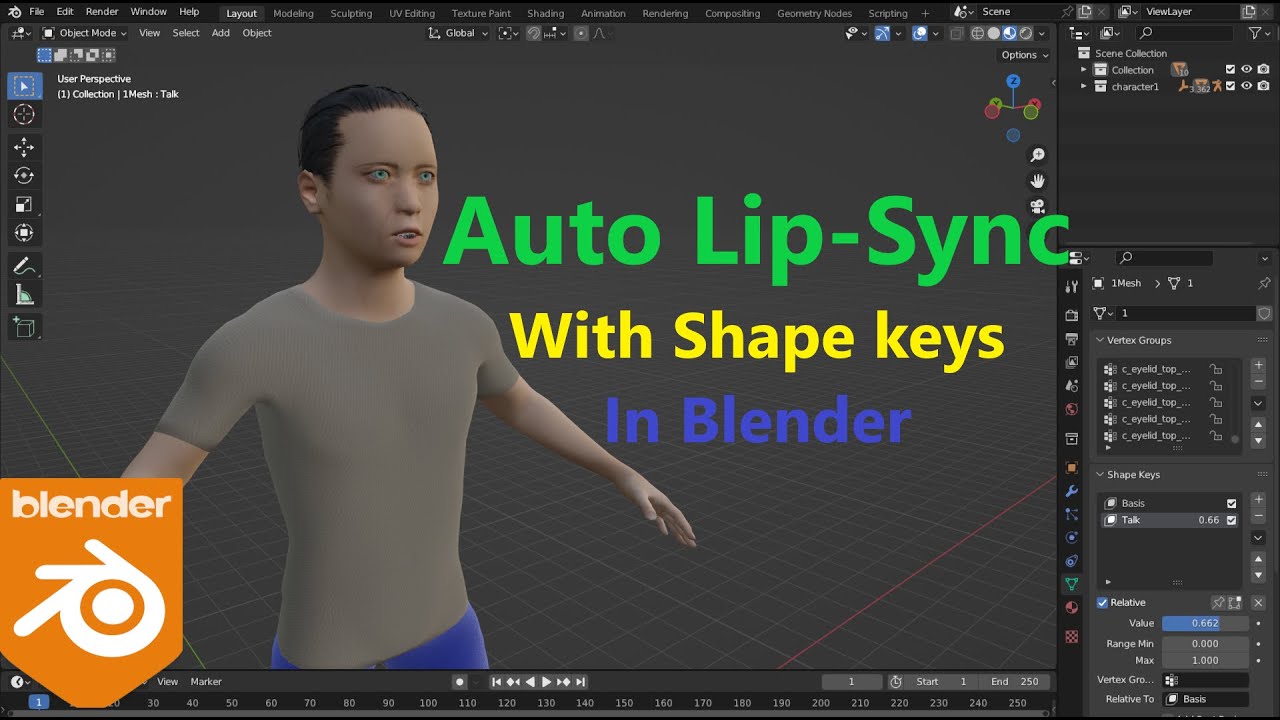
Task: Open the File menu
Action: [x=37, y=12]
